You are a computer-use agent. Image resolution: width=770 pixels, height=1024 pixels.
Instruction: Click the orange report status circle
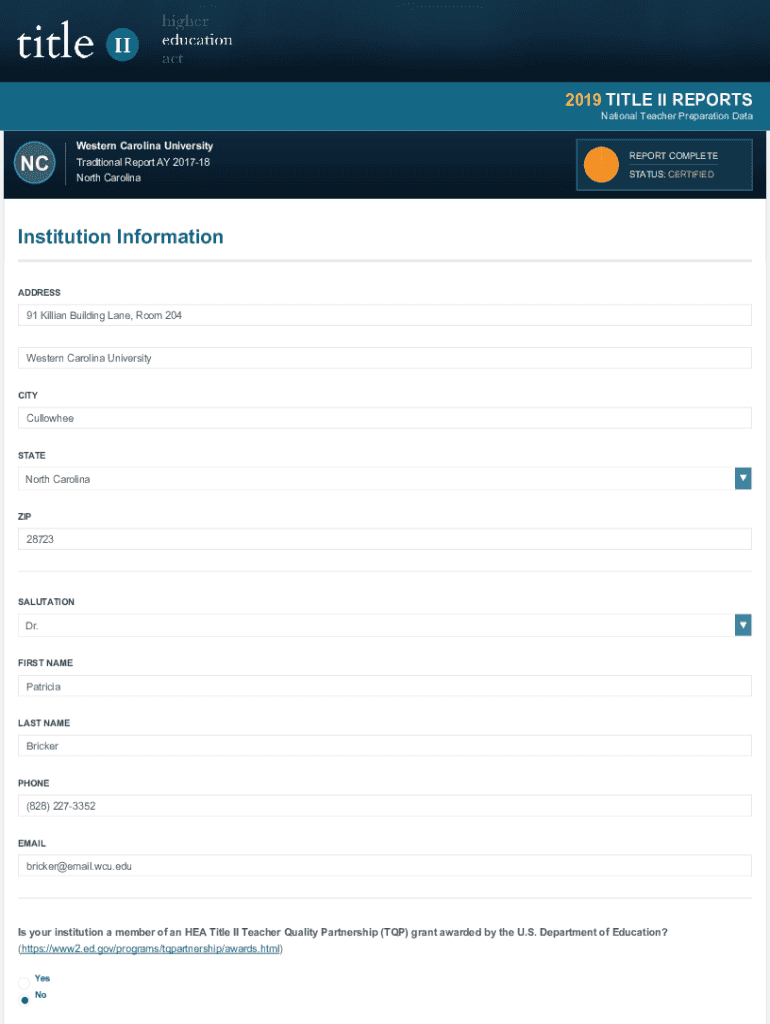600,165
